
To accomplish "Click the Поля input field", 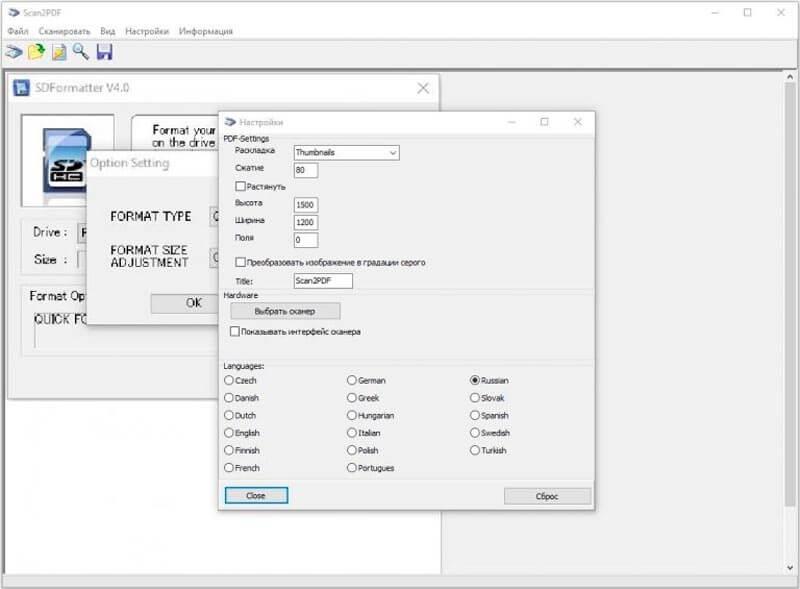I will coord(306,239).
